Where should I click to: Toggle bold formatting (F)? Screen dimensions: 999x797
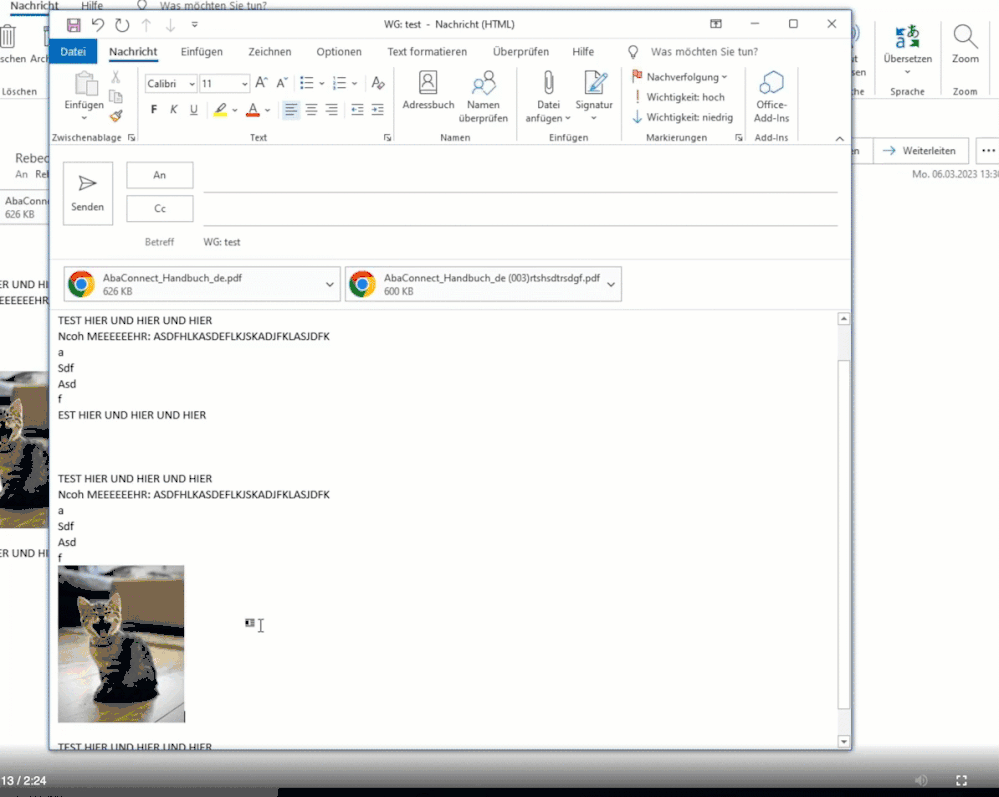click(154, 110)
